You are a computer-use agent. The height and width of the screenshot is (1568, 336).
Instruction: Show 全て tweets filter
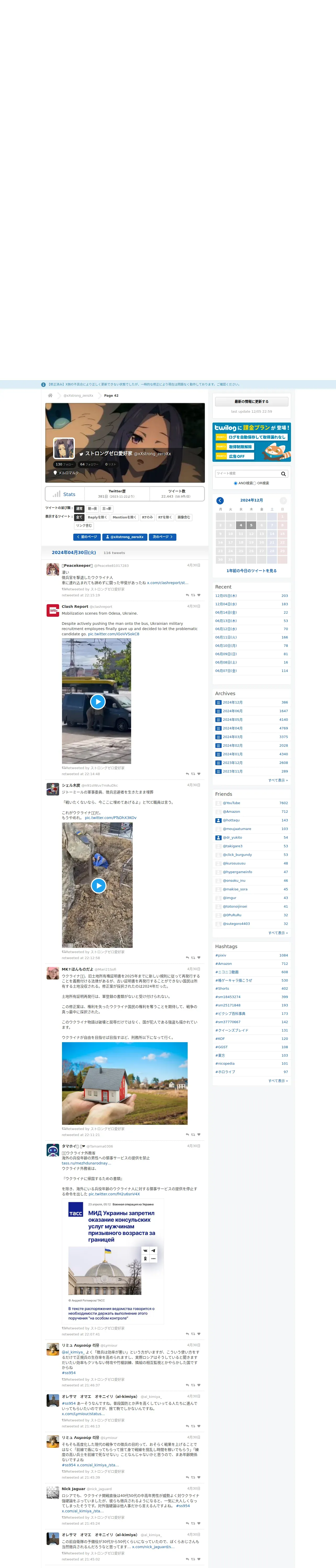click(79, 517)
